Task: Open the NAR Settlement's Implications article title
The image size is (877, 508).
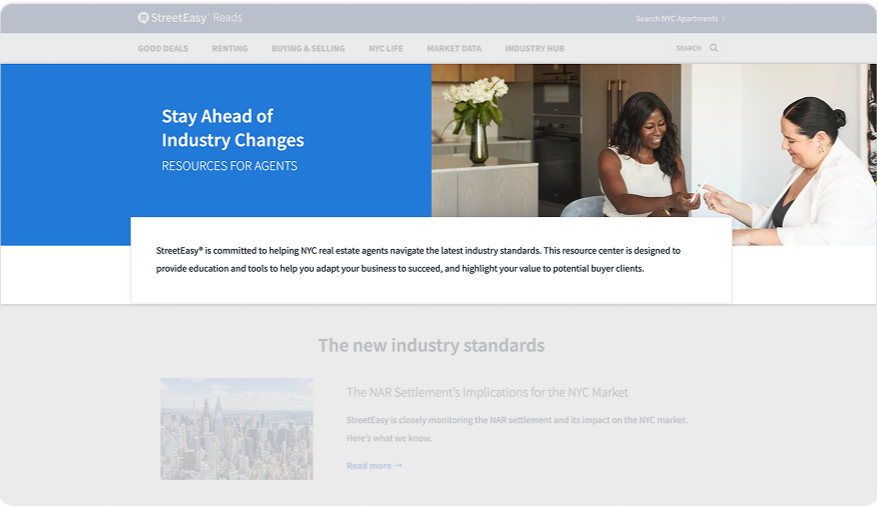Action: (x=487, y=392)
